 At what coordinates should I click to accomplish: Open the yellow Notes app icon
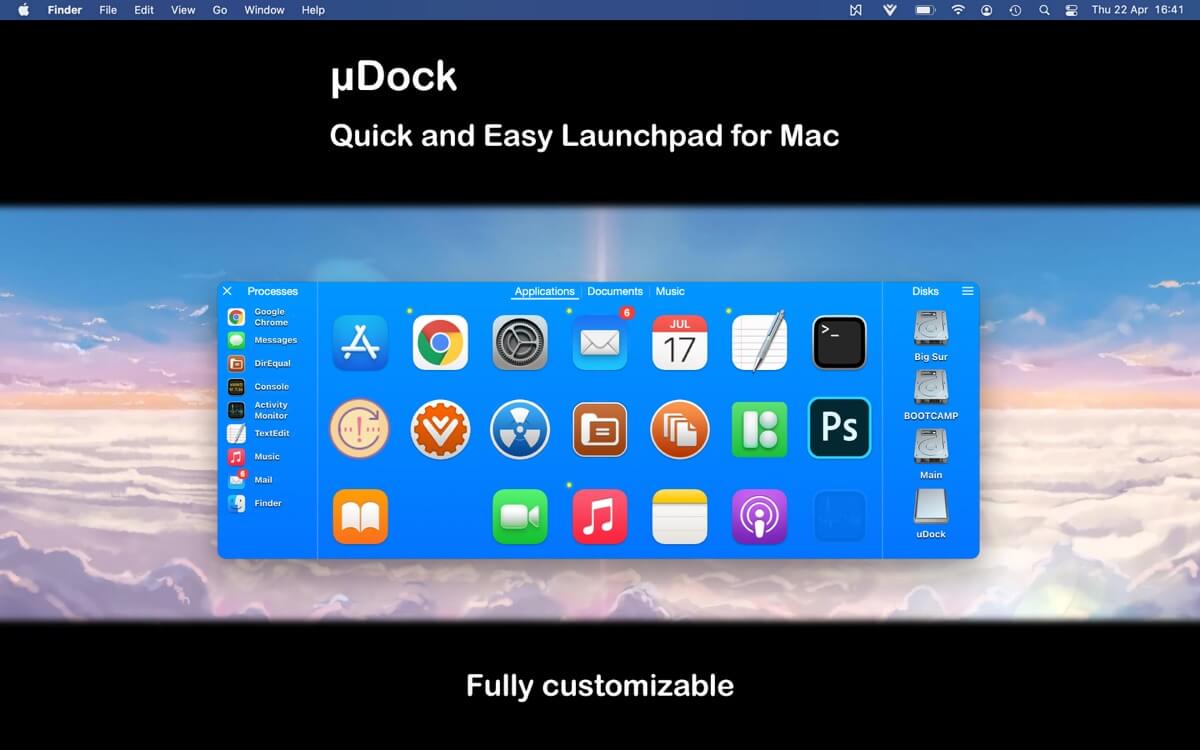[x=680, y=517]
